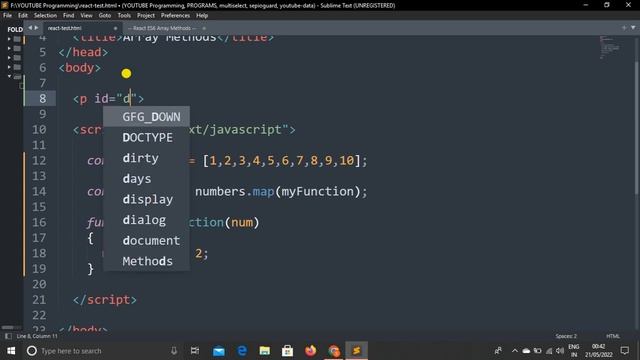Expand the third sidebar folder
The width and height of the screenshot is (640, 360).
pyautogui.click(x=9, y=58)
